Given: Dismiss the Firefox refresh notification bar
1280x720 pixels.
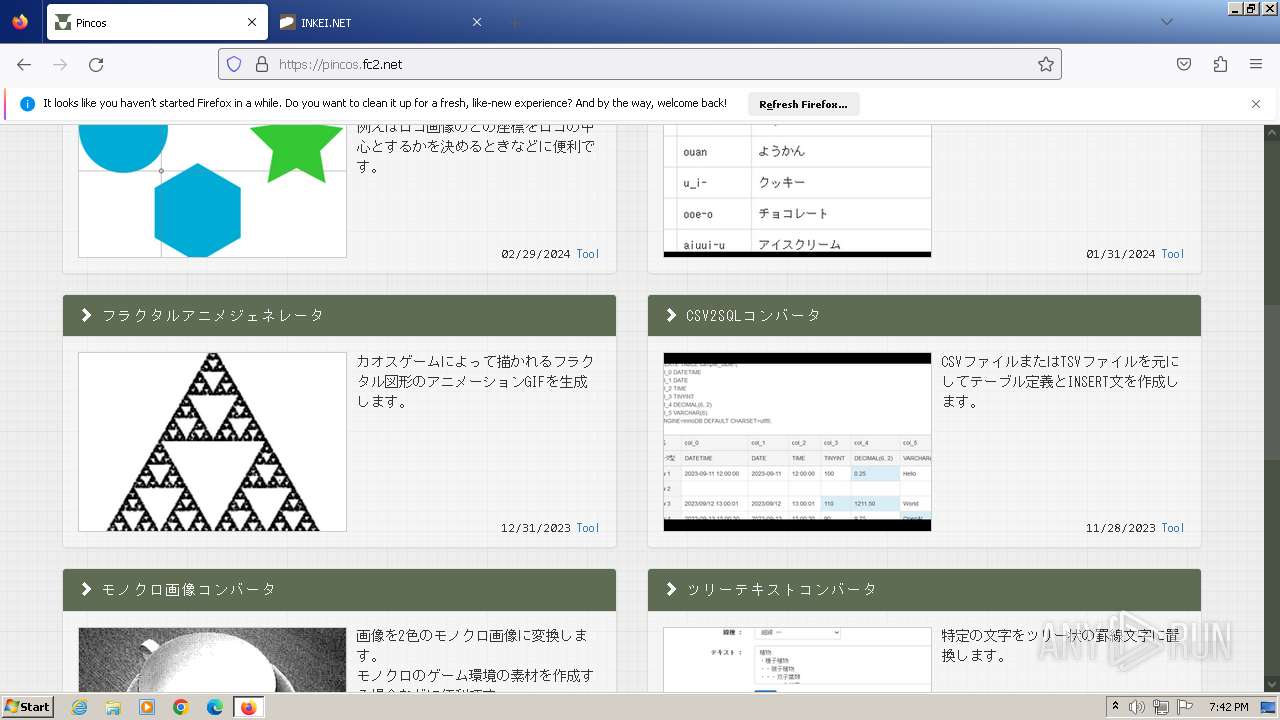Looking at the screenshot, I should point(1256,104).
